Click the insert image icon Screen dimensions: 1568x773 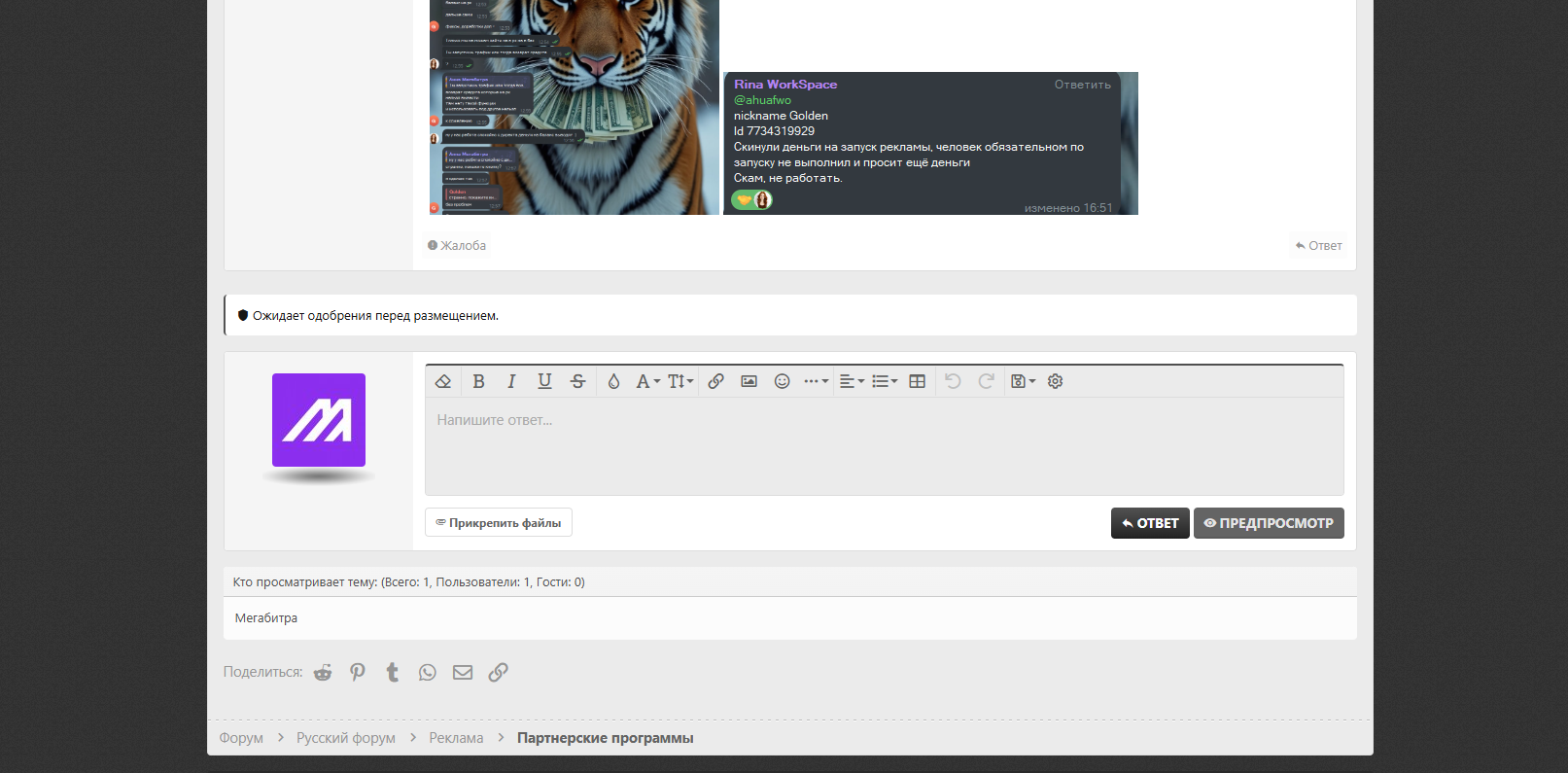[749, 381]
